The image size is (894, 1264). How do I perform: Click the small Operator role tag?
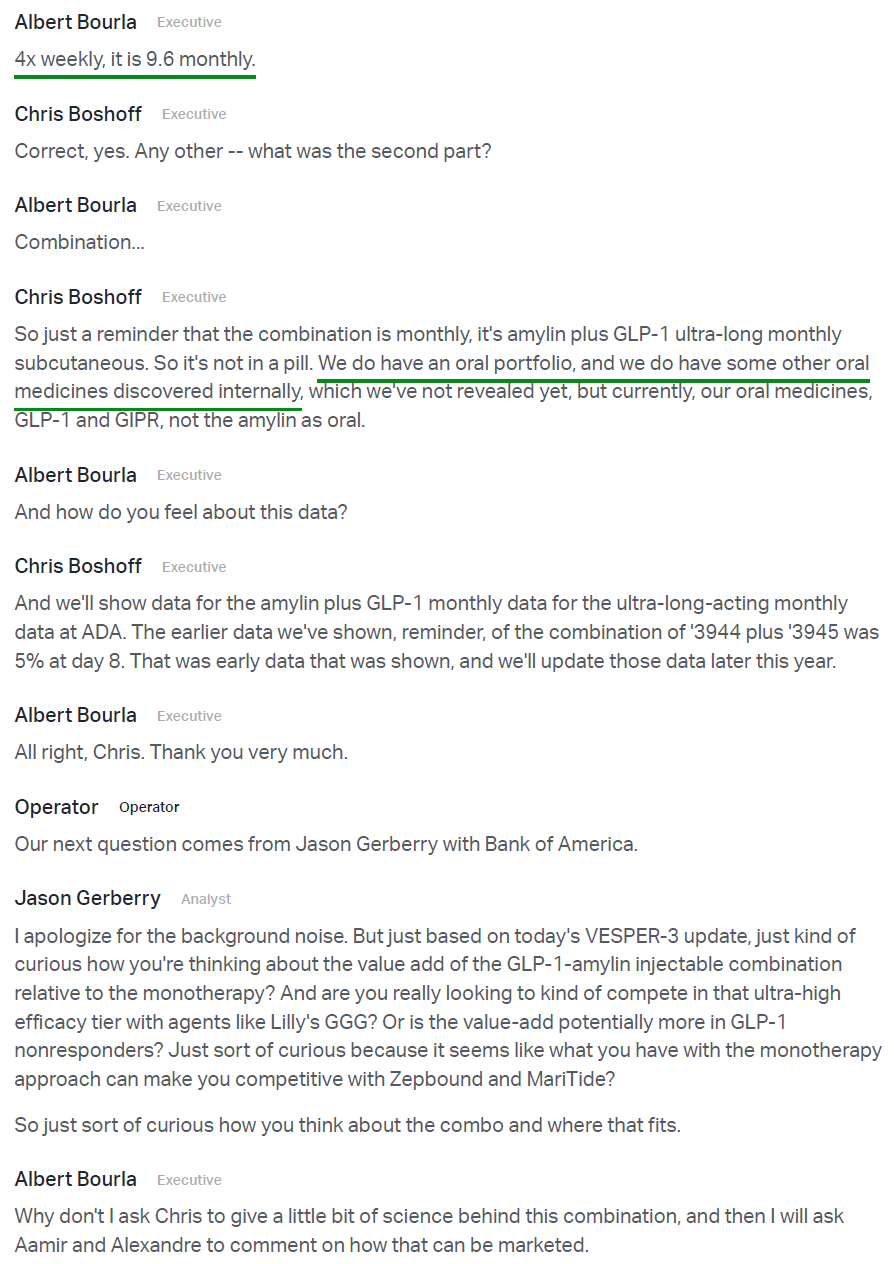click(149, 807)
